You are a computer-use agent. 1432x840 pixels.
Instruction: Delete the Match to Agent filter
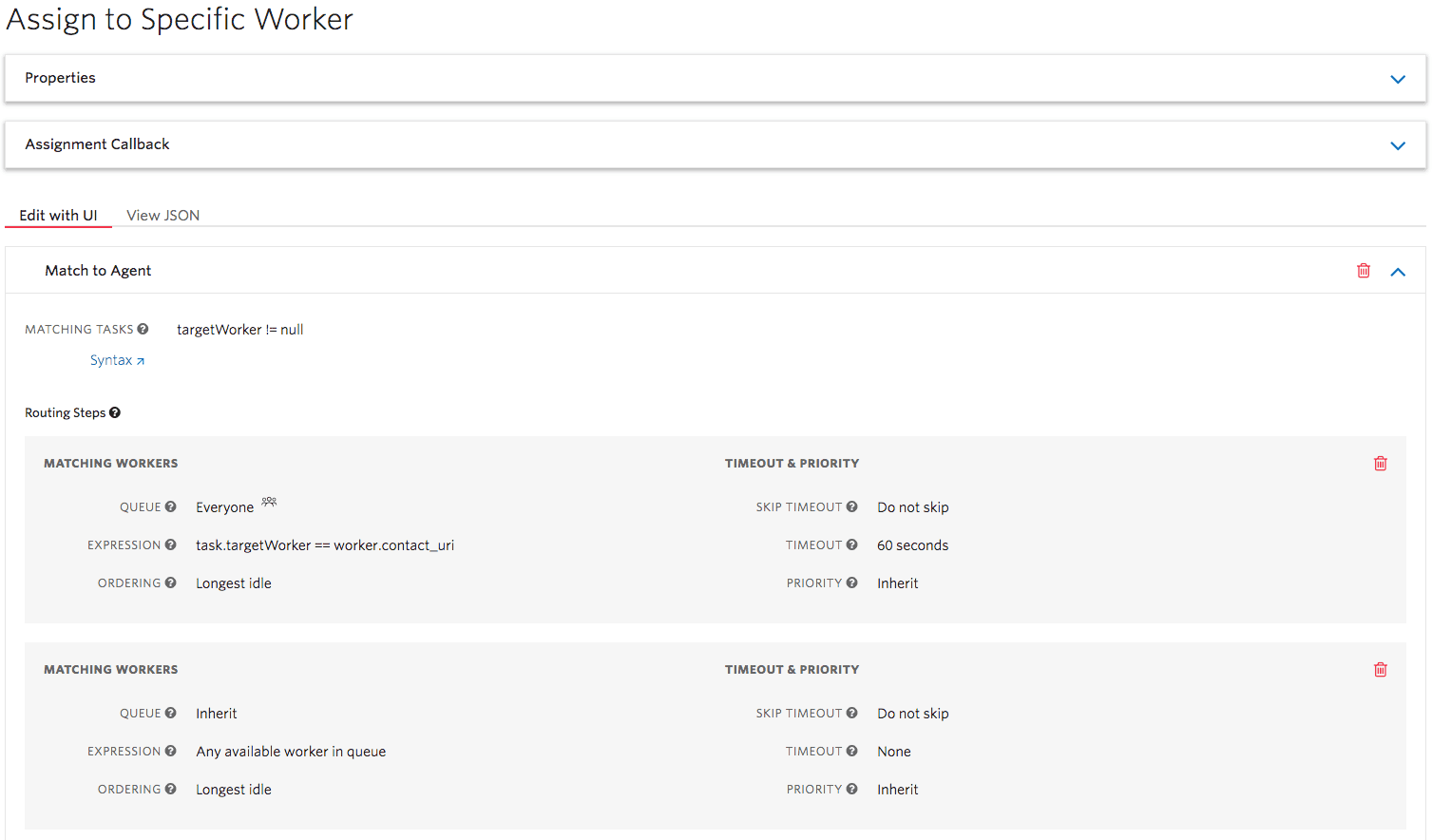pos(1363,270)
